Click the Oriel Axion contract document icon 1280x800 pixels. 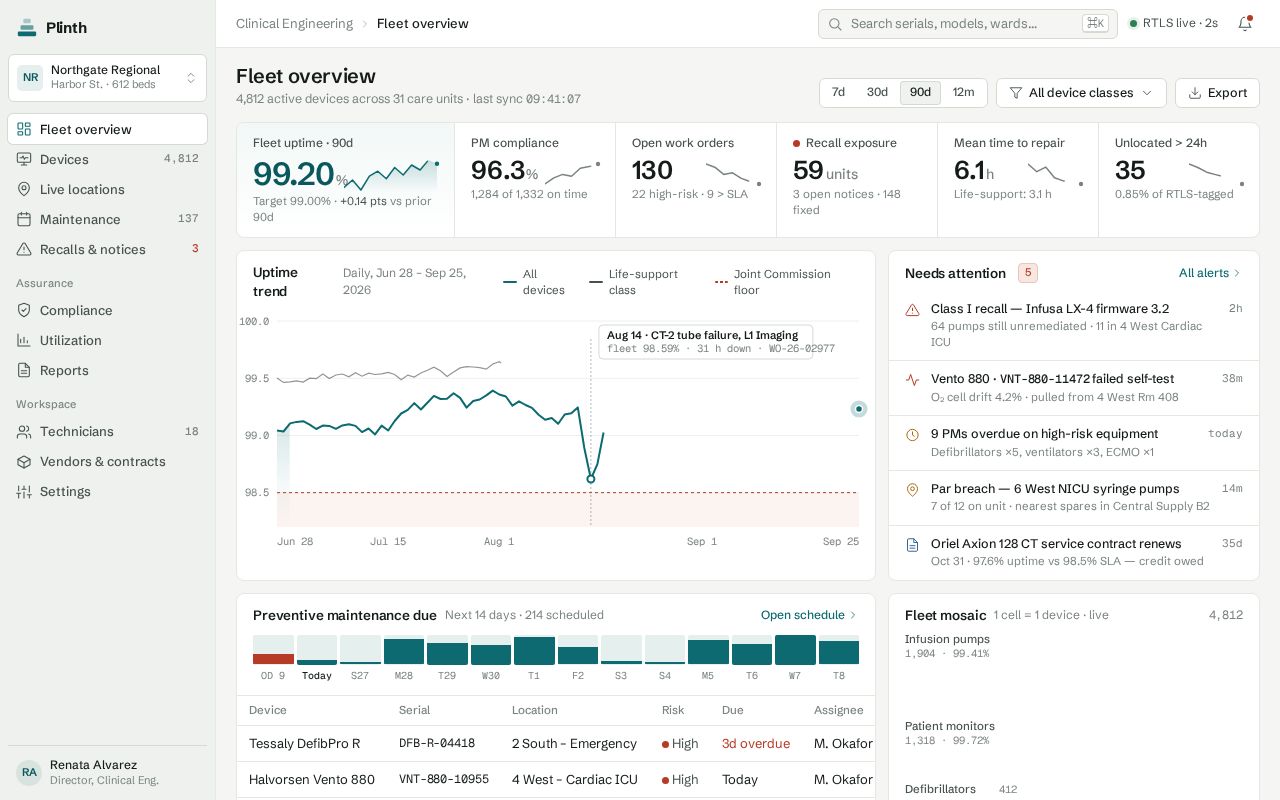[912, 545]
